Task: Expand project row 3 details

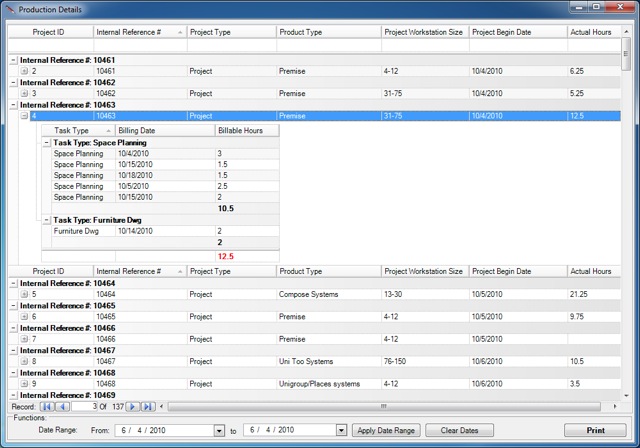Action: point(24,94)
